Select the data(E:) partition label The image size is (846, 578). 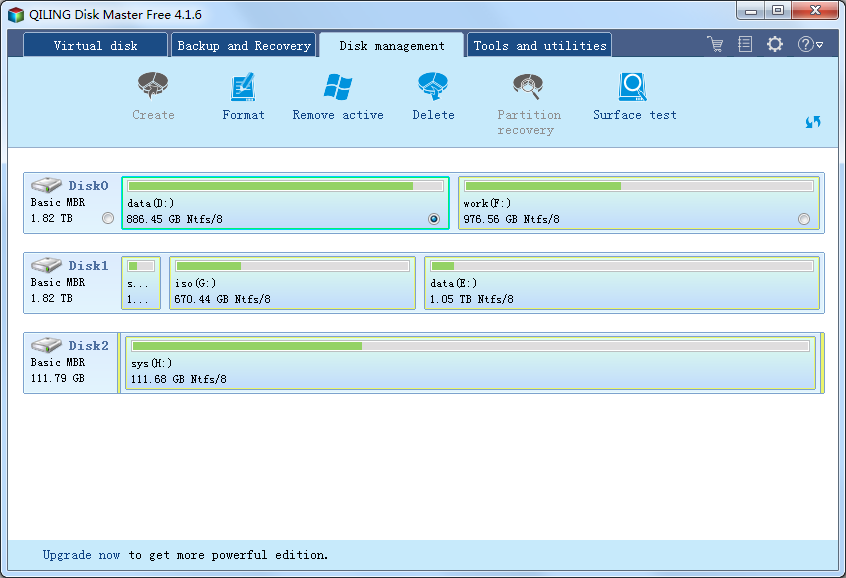coord(453,283)
